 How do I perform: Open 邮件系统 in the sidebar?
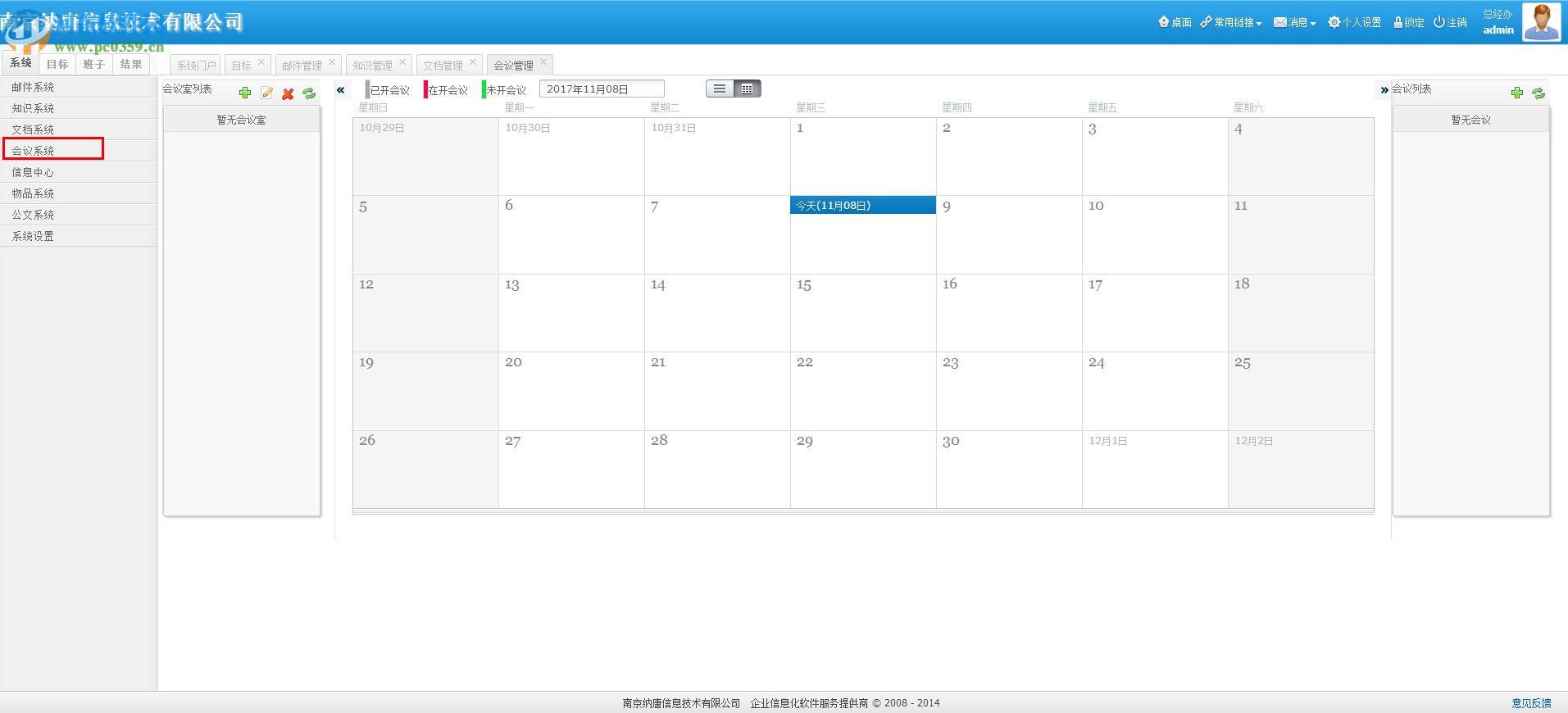(x=79, y=87)
